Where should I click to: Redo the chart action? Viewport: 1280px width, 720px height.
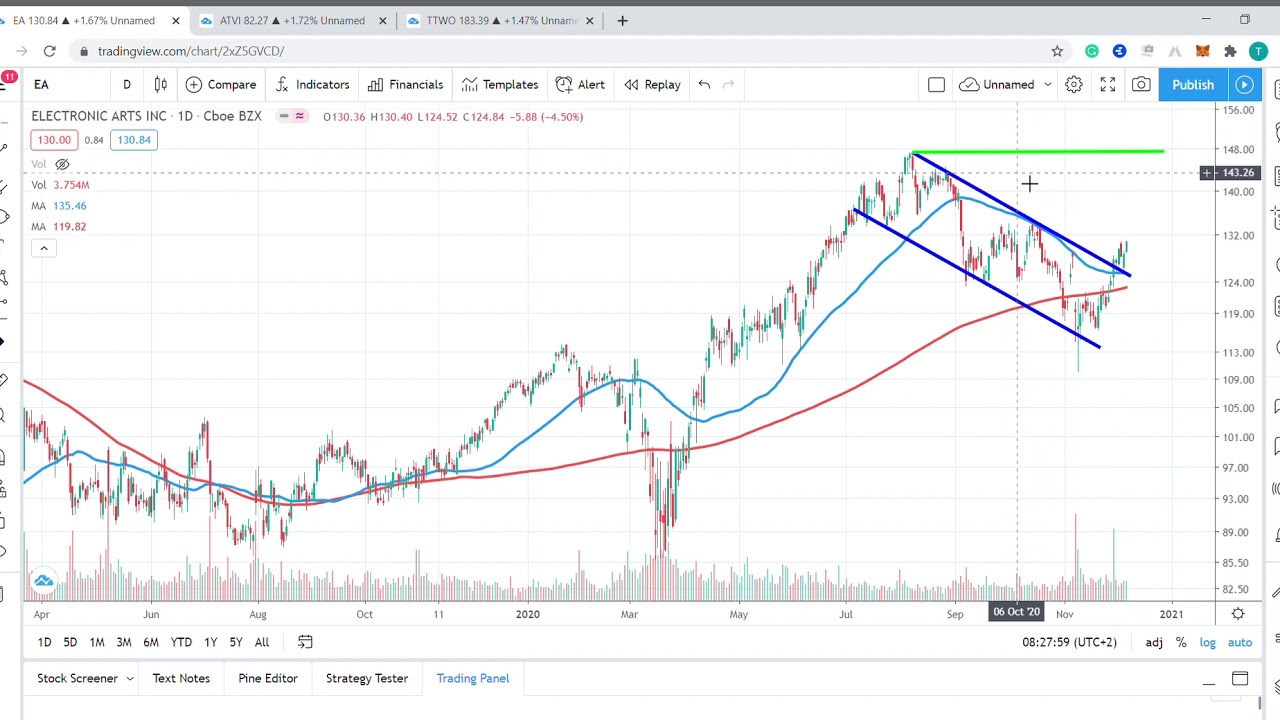click(728, 85)
